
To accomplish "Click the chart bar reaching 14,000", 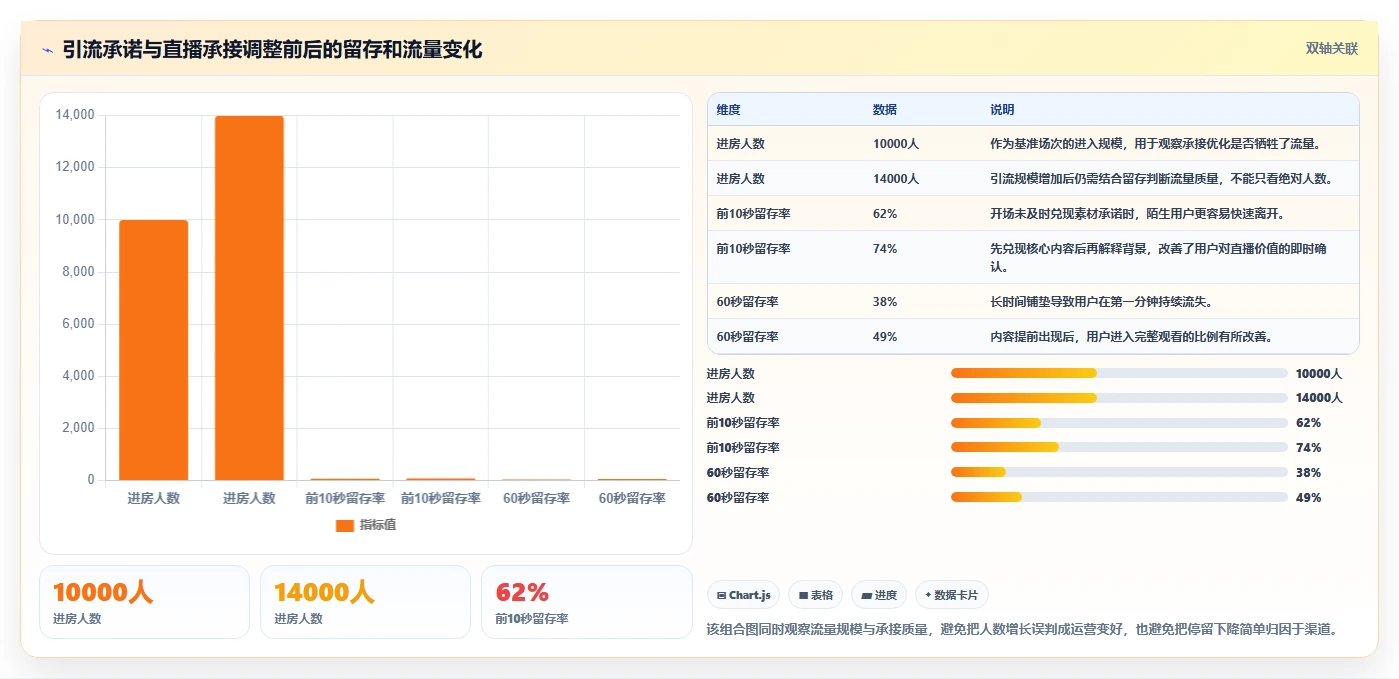I will [249, 298].
